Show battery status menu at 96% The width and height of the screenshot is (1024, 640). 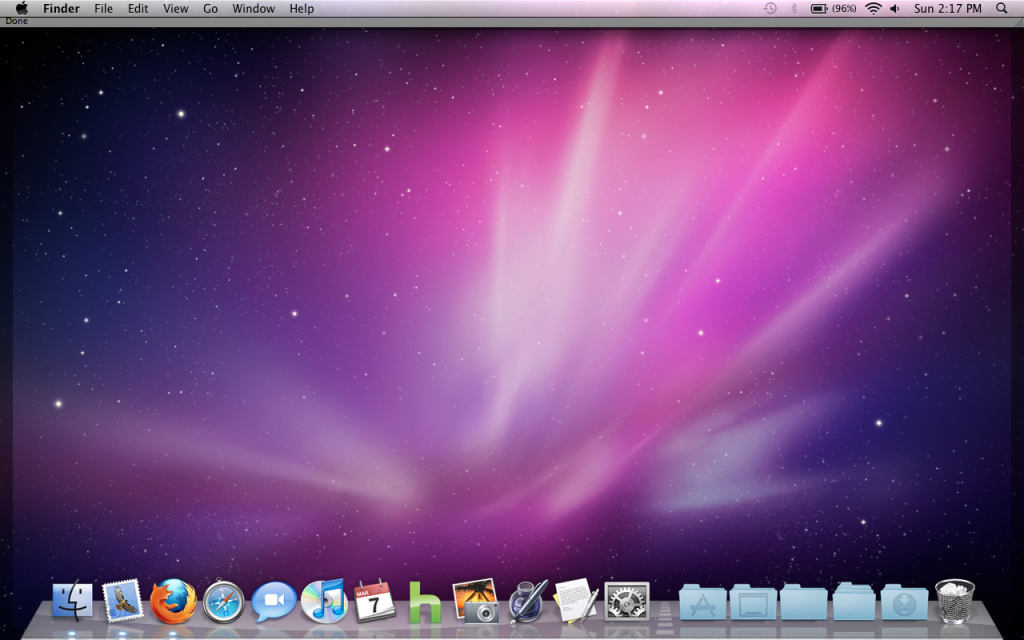click(x=834, y=8)
